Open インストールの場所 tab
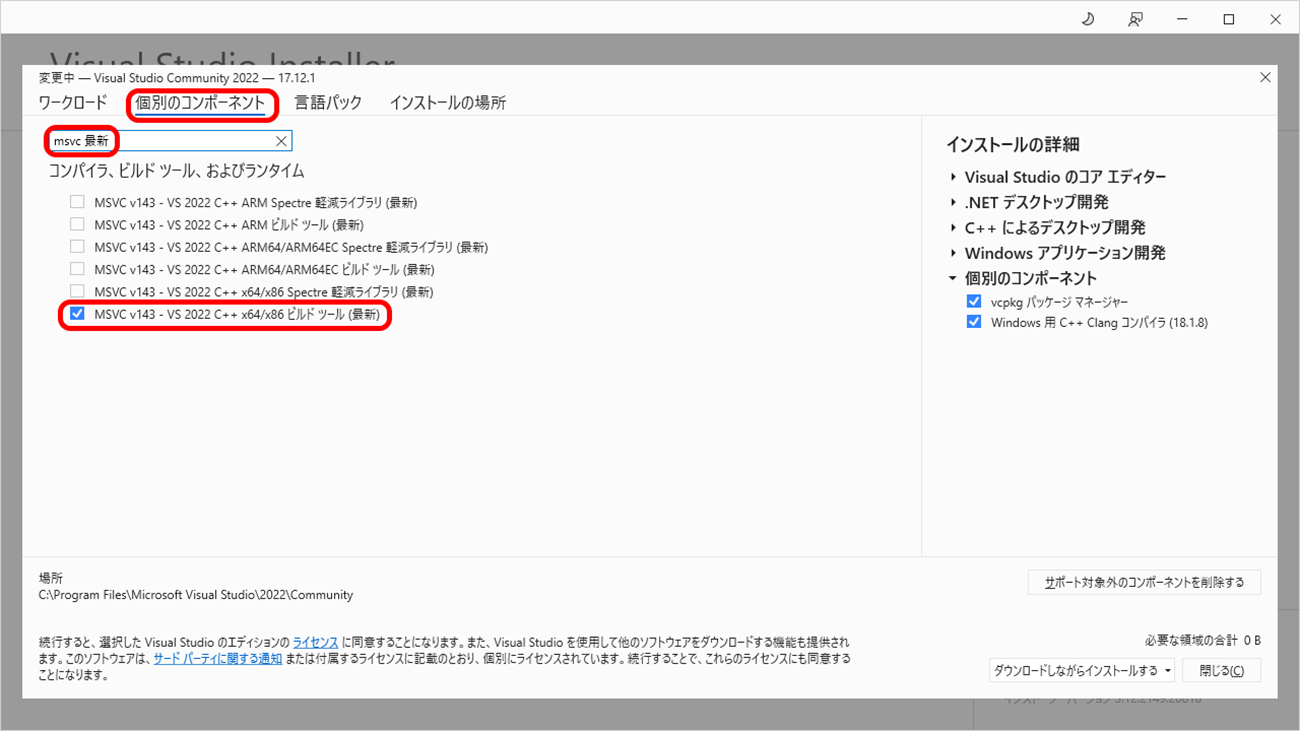Image resolution: width=1300 pixels, height=731 pixels. [x=448, y=103]
